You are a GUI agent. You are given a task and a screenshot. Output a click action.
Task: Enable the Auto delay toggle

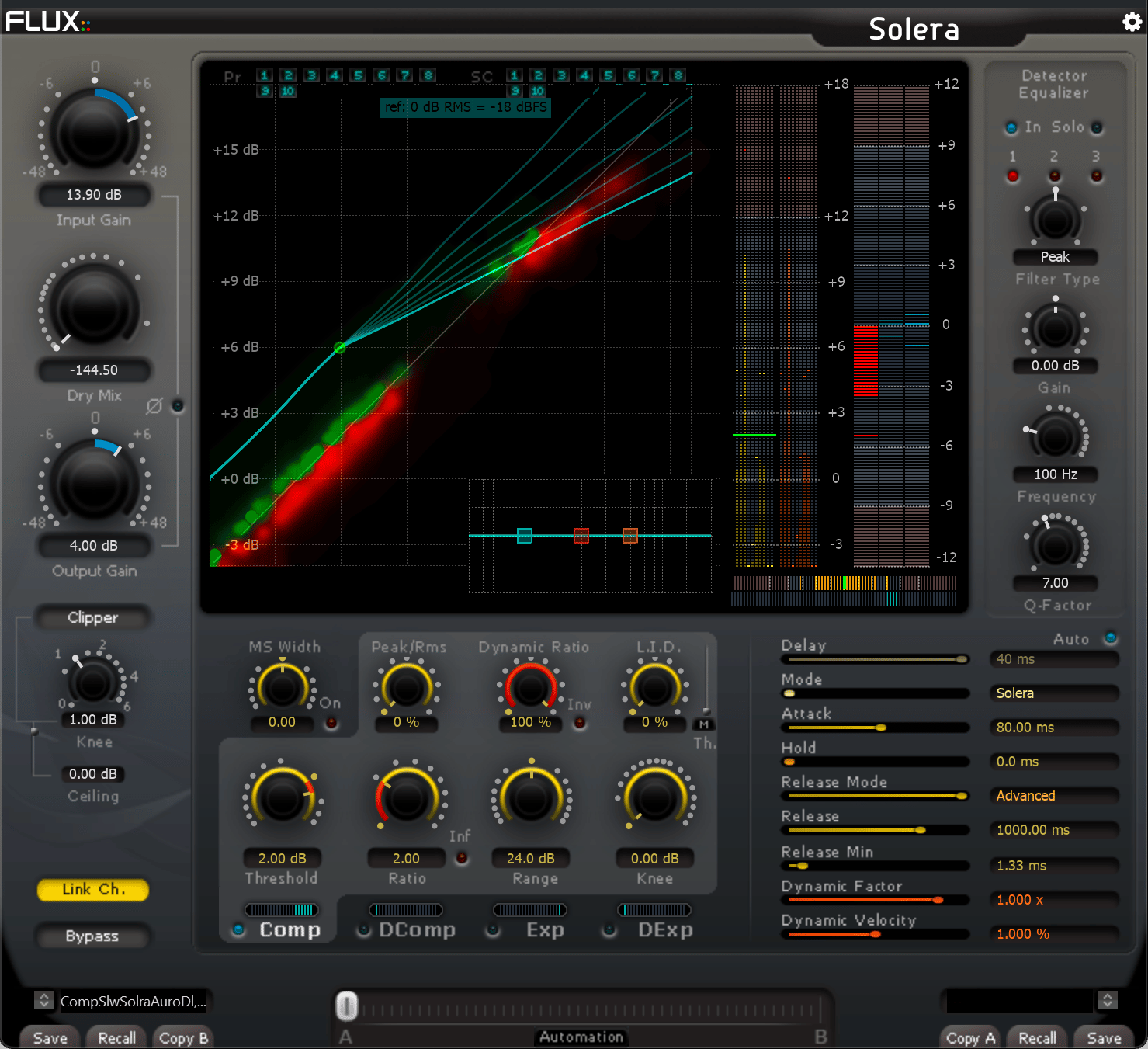pyautogui.click(x=1111, y=638)
